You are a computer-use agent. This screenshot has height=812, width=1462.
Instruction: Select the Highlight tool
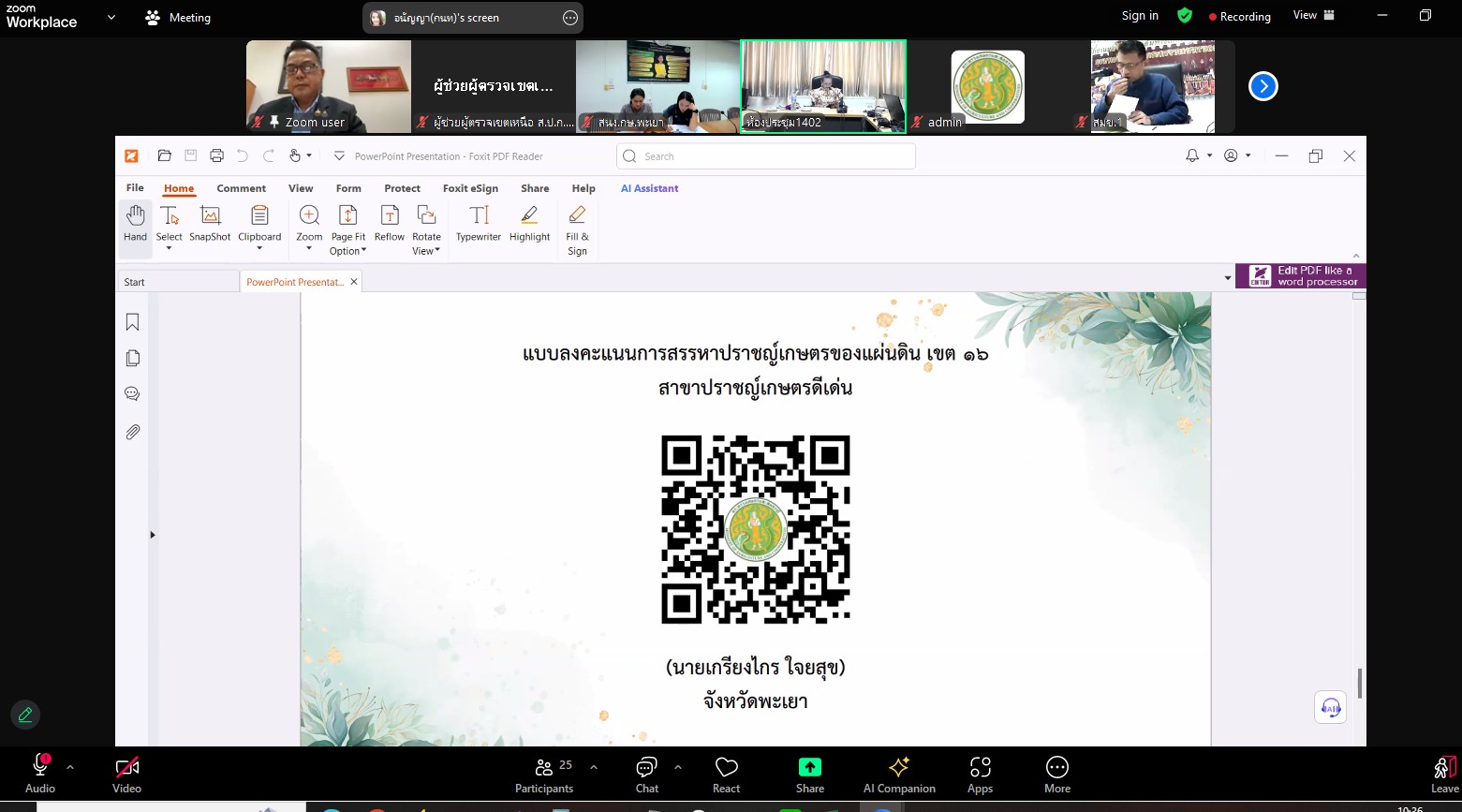tap(530, 225)
